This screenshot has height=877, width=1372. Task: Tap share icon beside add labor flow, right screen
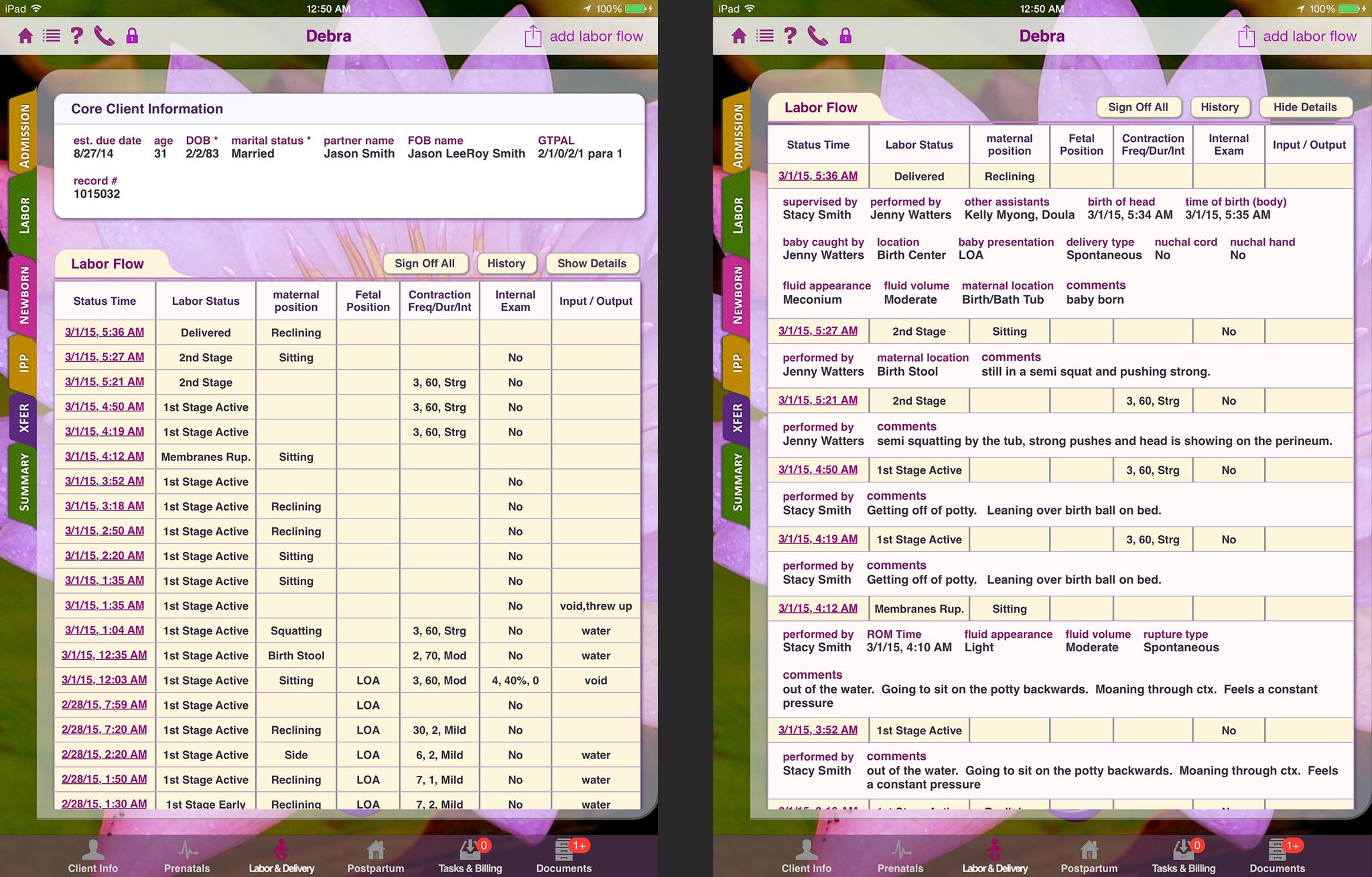click(1246, 36)
